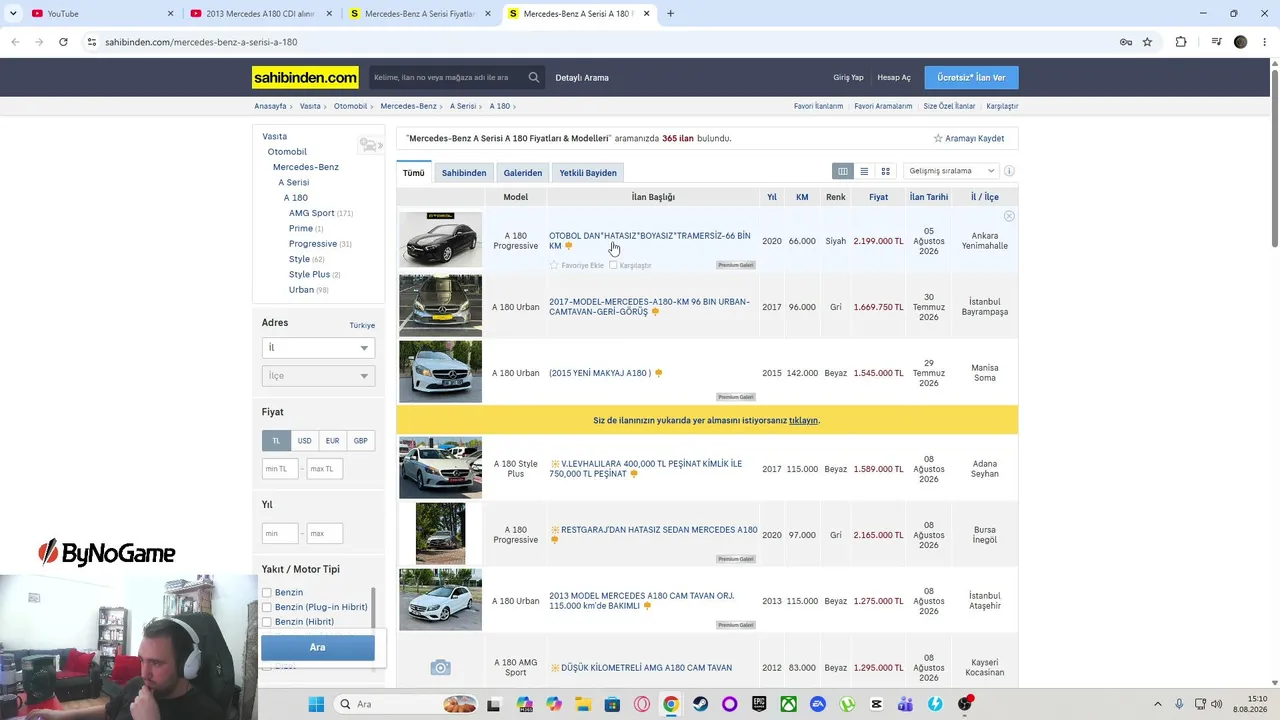Switch to the 2013 Mercedes A180 CDI browser tab
This screenshot has height=720, width=1280.
[x=262, y=14]
